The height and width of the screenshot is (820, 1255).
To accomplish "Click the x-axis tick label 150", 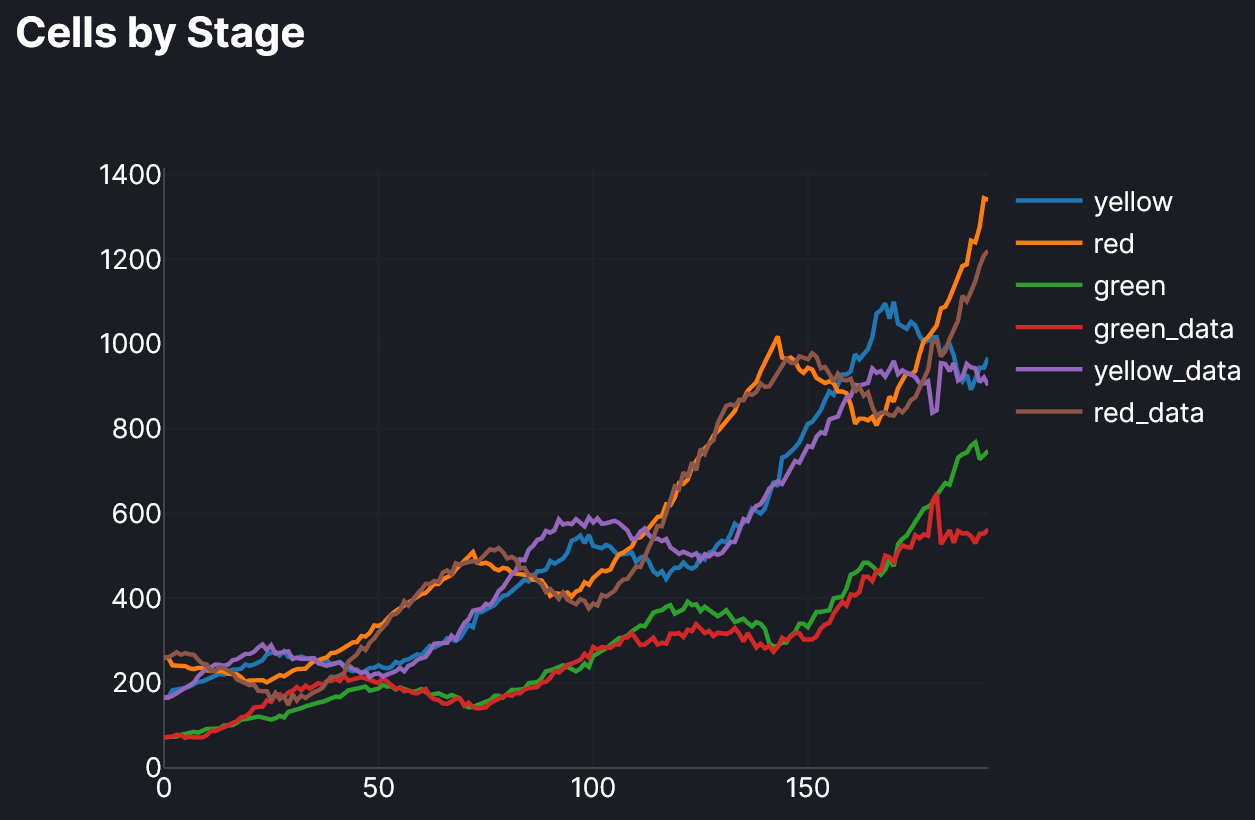I will tap(808, 789).
